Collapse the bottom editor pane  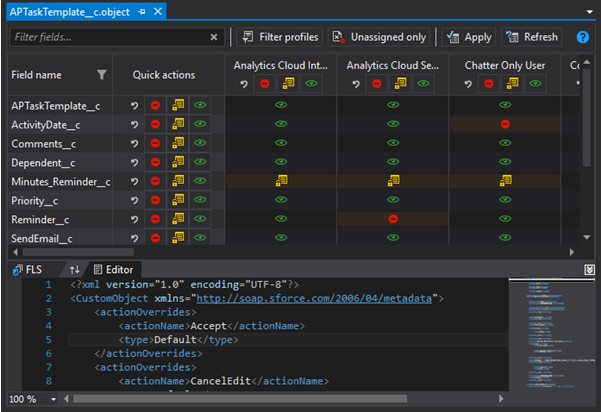(x=590, y=270)
